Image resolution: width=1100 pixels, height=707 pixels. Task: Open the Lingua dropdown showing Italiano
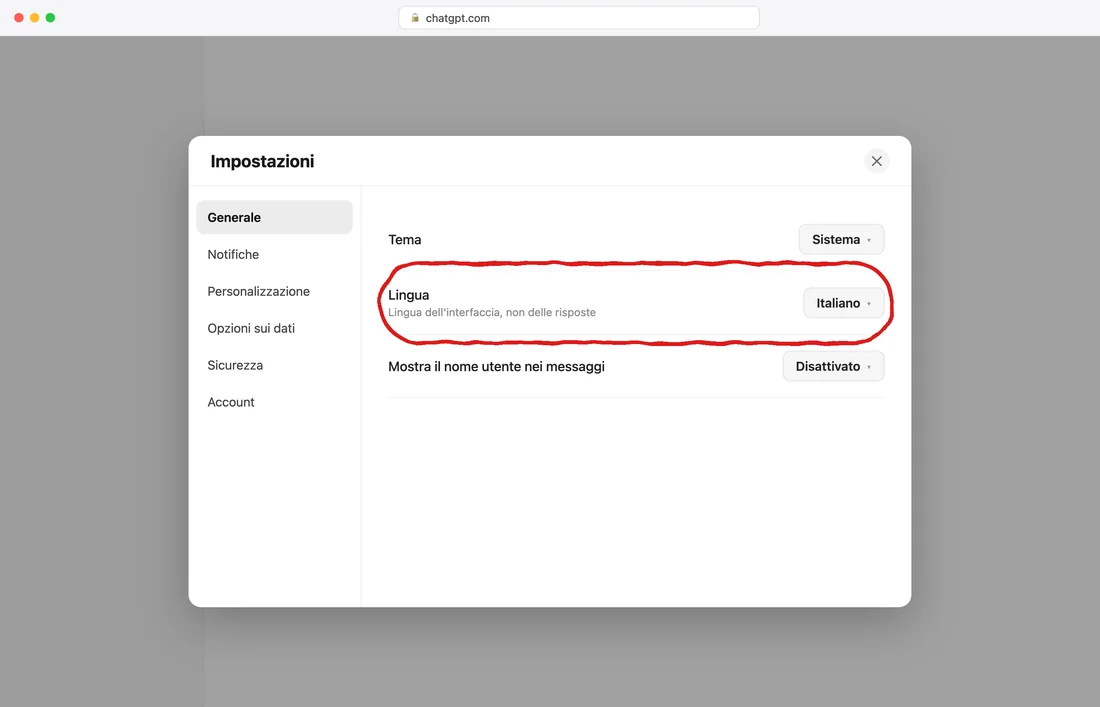tap(843, 303)
